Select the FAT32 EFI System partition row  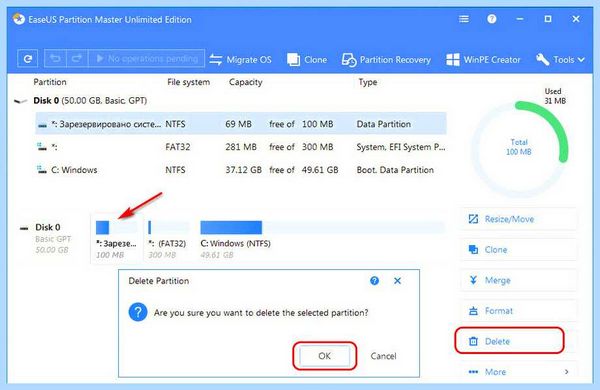point(241,147)
